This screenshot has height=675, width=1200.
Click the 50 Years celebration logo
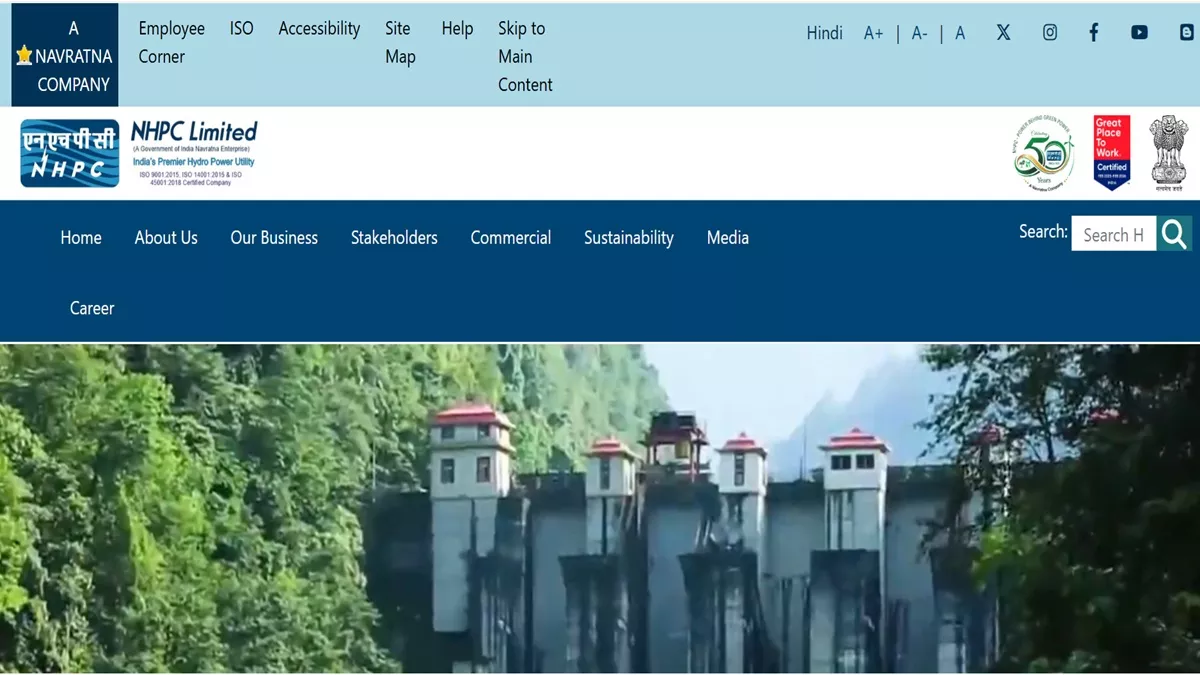click(x=1043, y=153)
